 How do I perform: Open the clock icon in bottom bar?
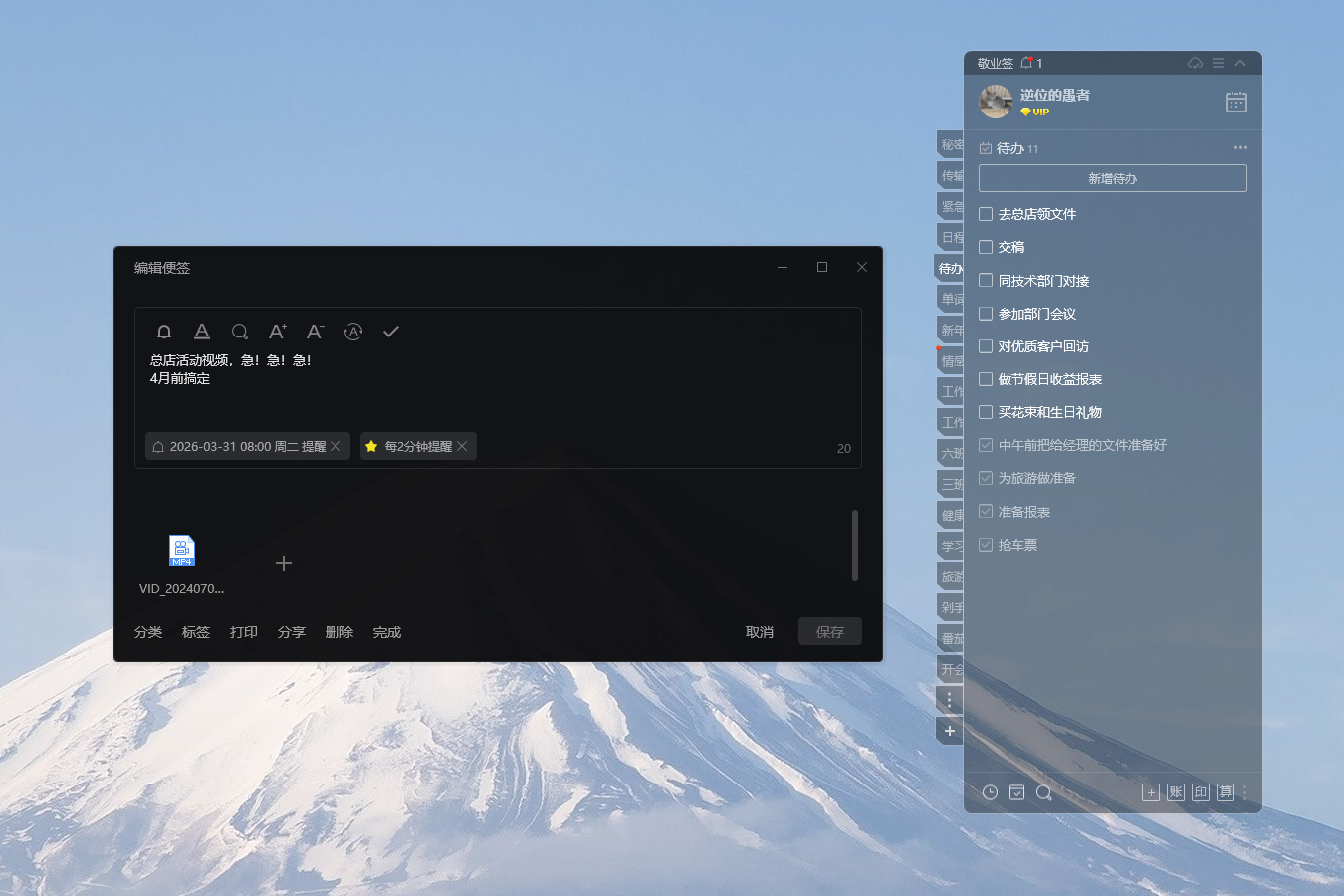[x=990, y=792]
